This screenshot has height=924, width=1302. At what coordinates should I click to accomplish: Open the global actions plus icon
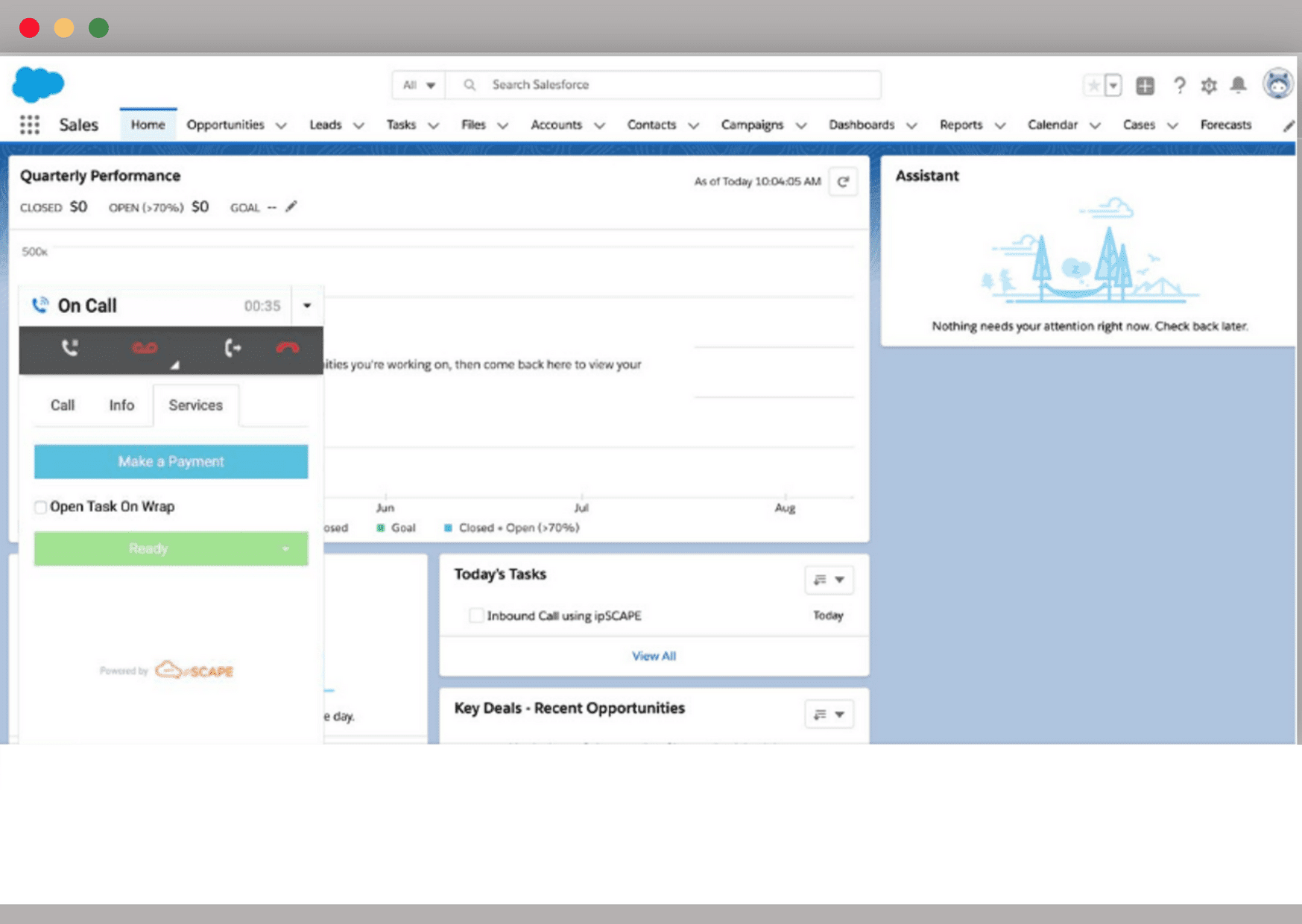[x=1145, y=86]
